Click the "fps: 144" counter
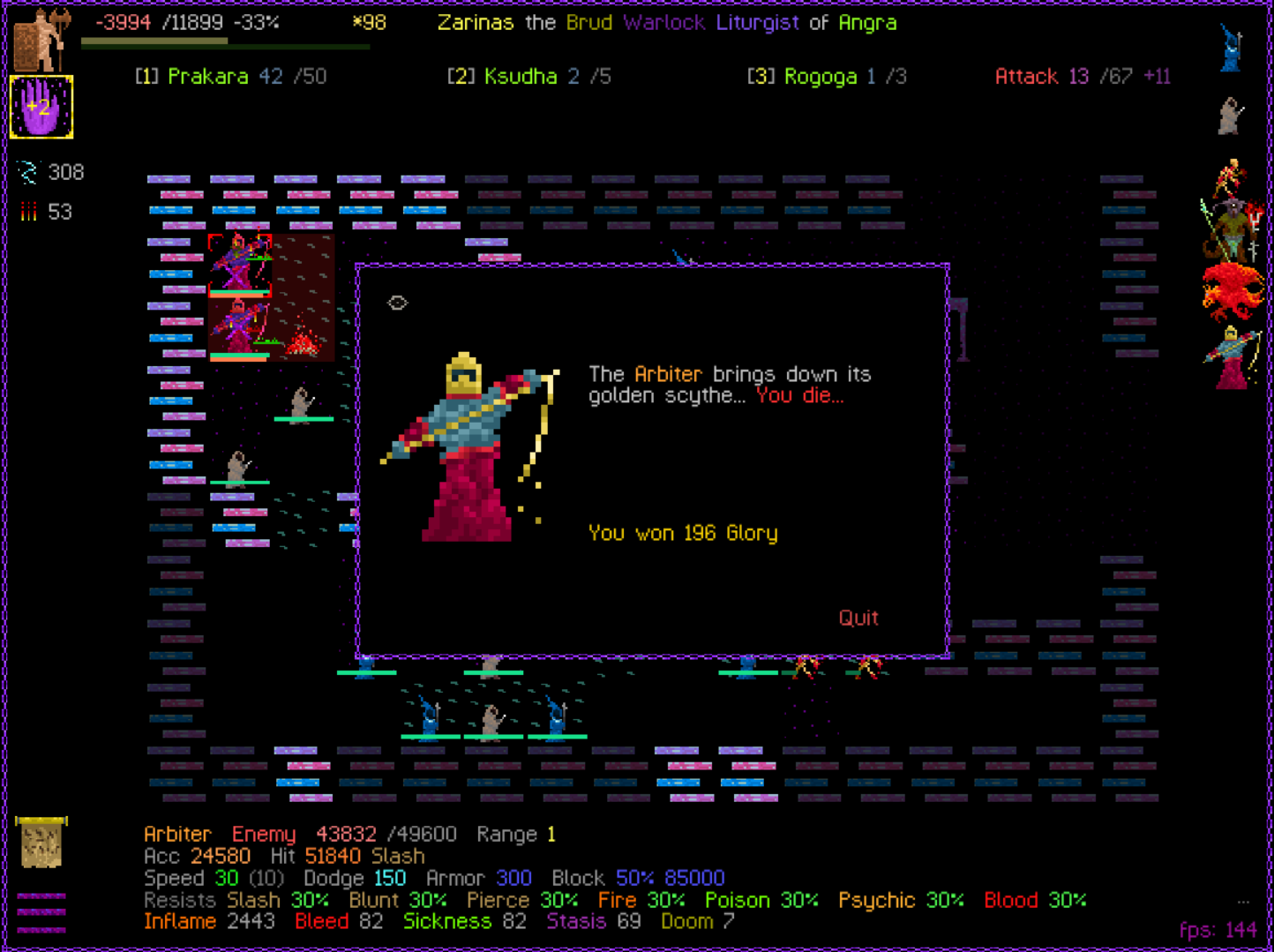The height and width of the screenshot is (952, 1274). point(1218,929)
